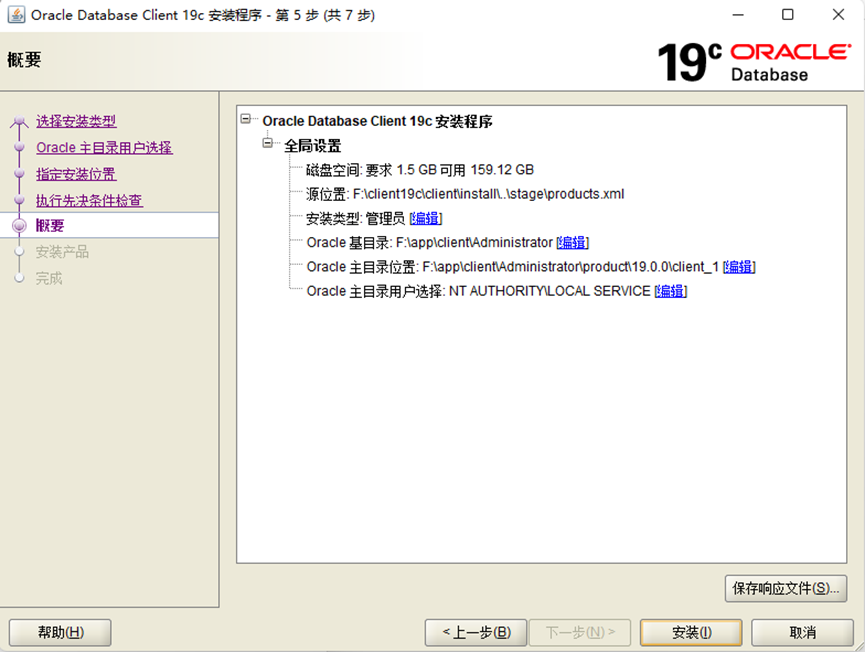865x652 pixels.
Task: Select the 概要 step in sidebar
Action: (x=48, y=226)
